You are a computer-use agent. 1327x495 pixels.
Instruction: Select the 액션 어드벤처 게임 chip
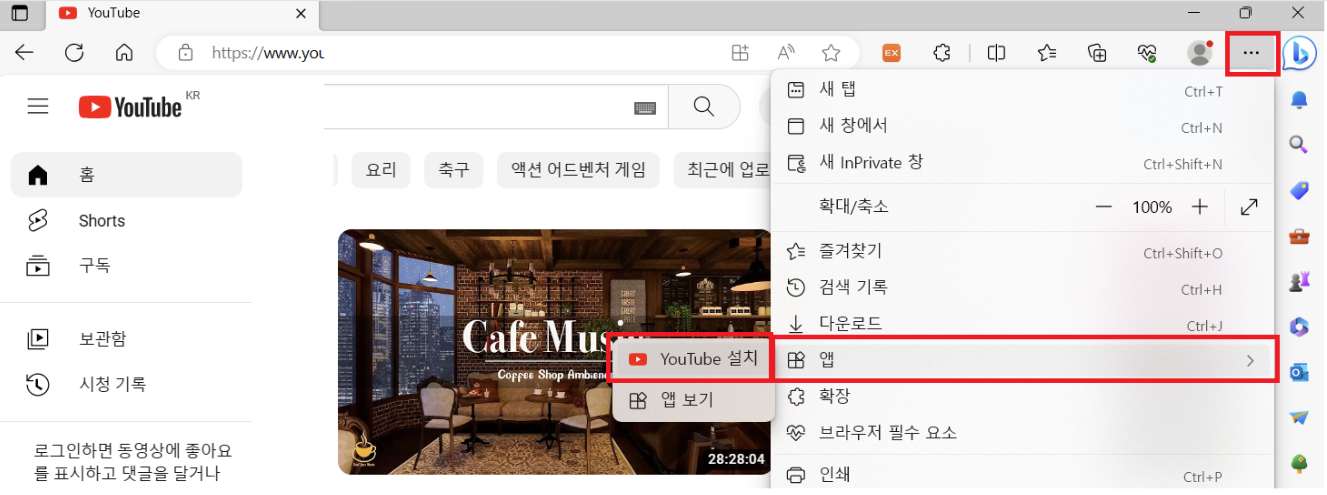pyautogui.click(x=578, y=170)
